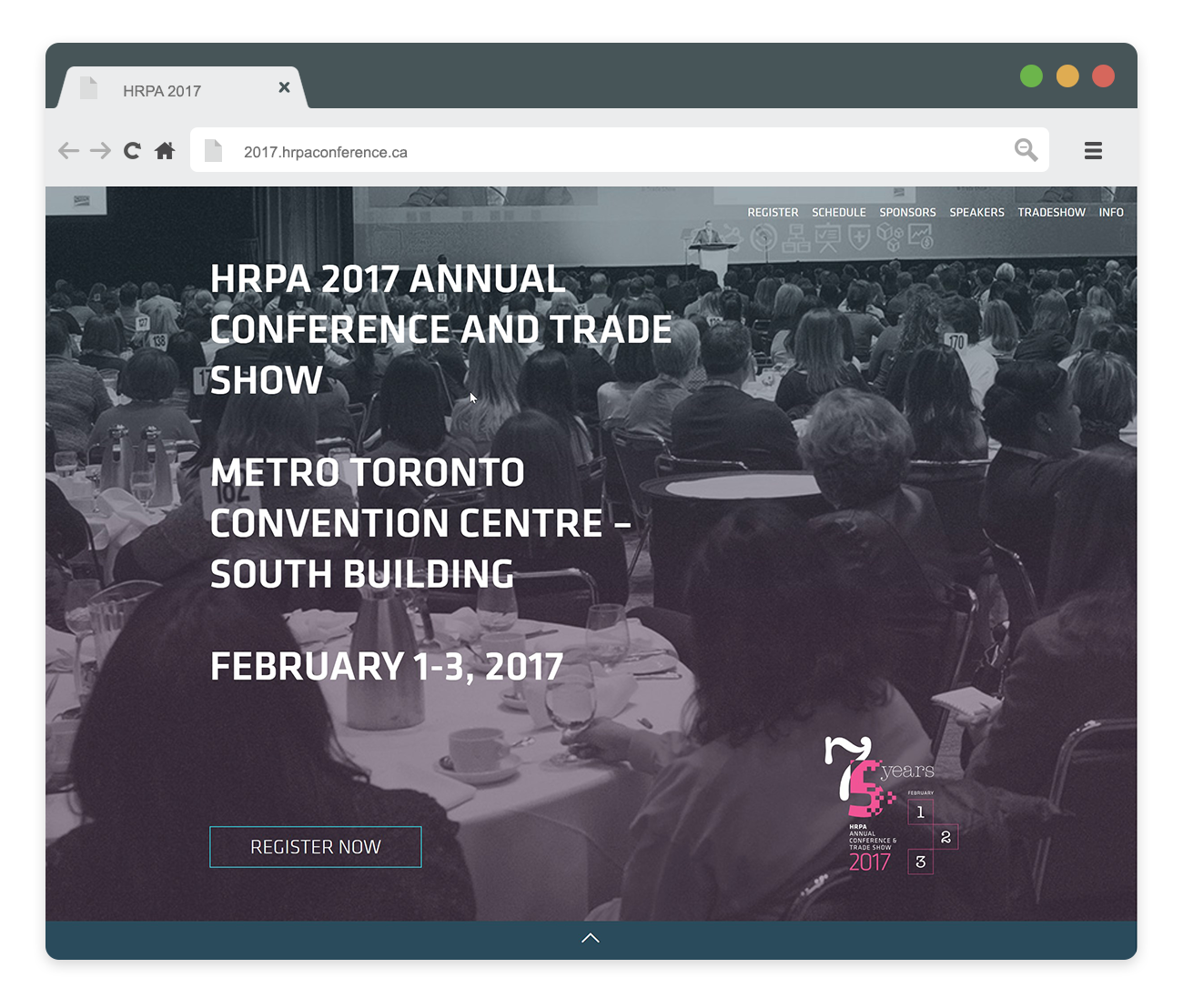The width and height of the screenshot is (1183, 1008).
Task: Click the page icon in address bar
Action: click(x=213, y=150)
